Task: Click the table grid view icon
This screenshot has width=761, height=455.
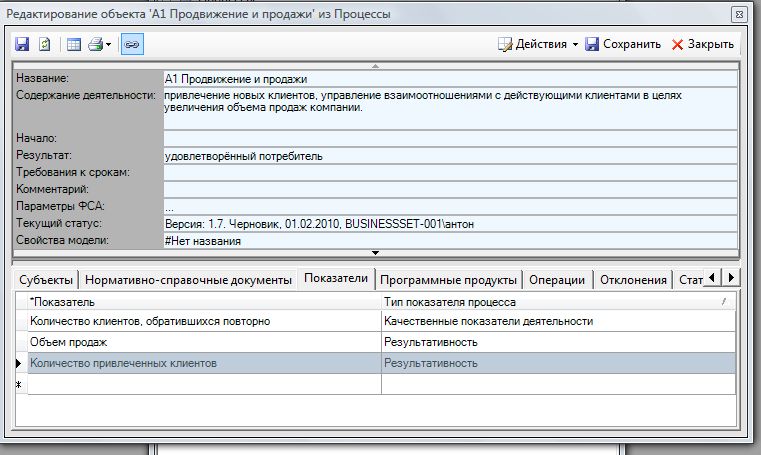Action: (x=73, y=44)
